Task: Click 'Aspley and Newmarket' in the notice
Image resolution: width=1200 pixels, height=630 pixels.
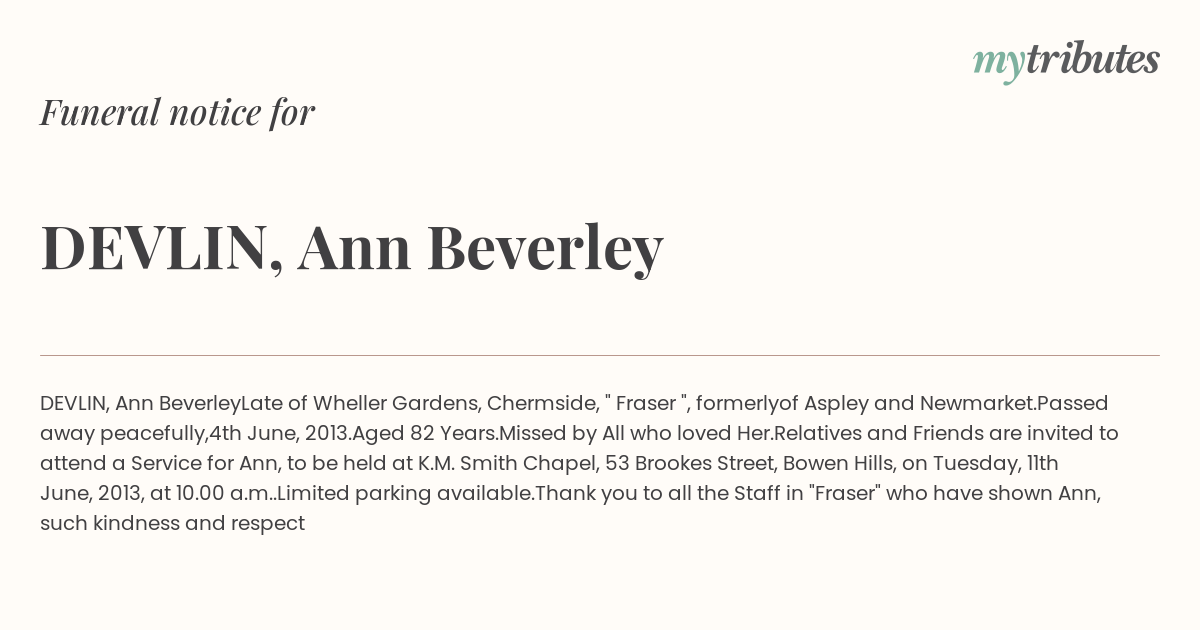Action: click(914, 404)
